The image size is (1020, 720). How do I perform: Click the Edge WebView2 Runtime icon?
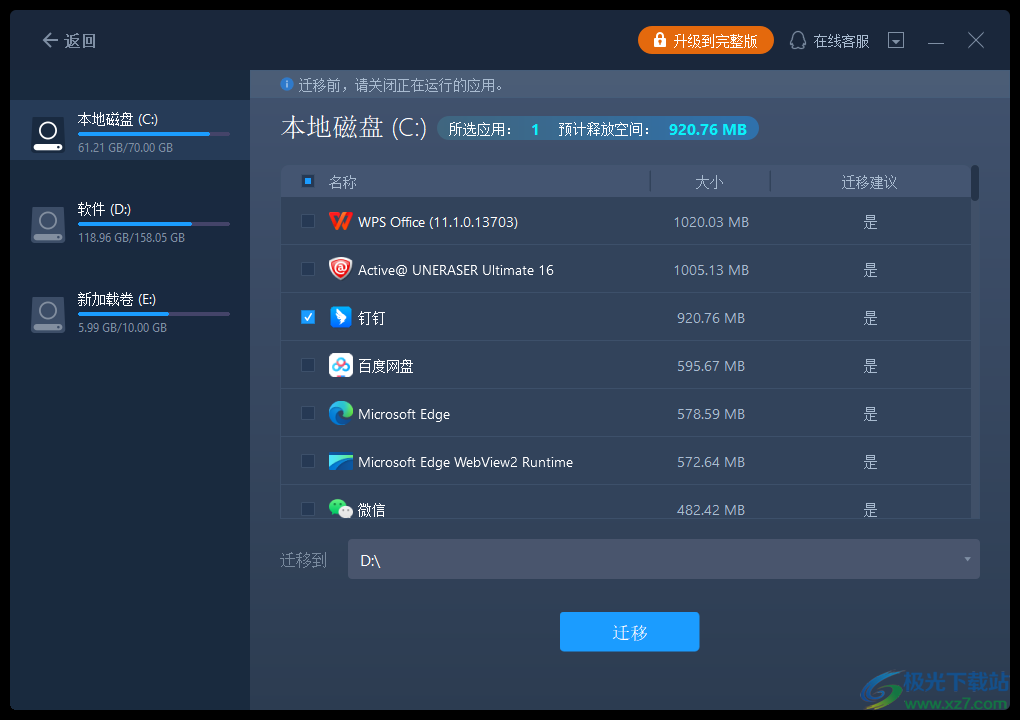[340, 462]
